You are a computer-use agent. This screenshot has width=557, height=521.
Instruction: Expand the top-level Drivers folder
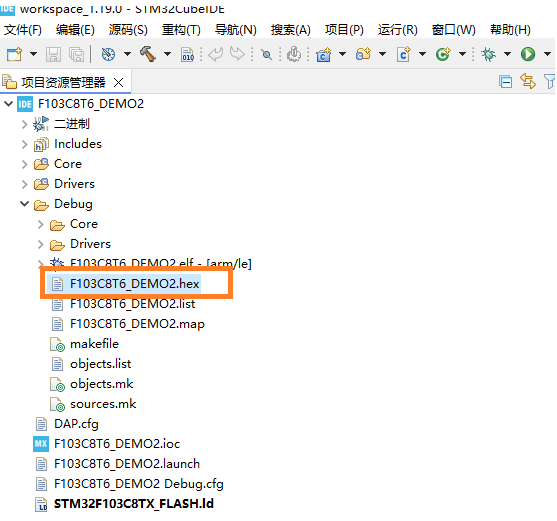24,184
